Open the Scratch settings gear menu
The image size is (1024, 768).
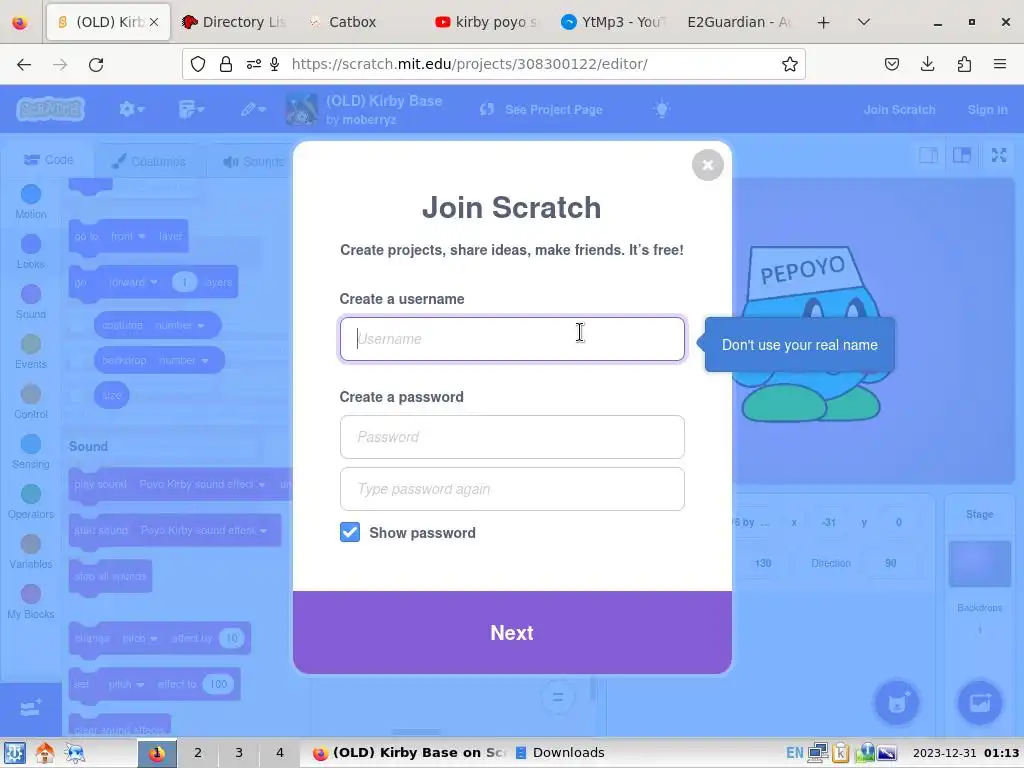tap(131, 109)
